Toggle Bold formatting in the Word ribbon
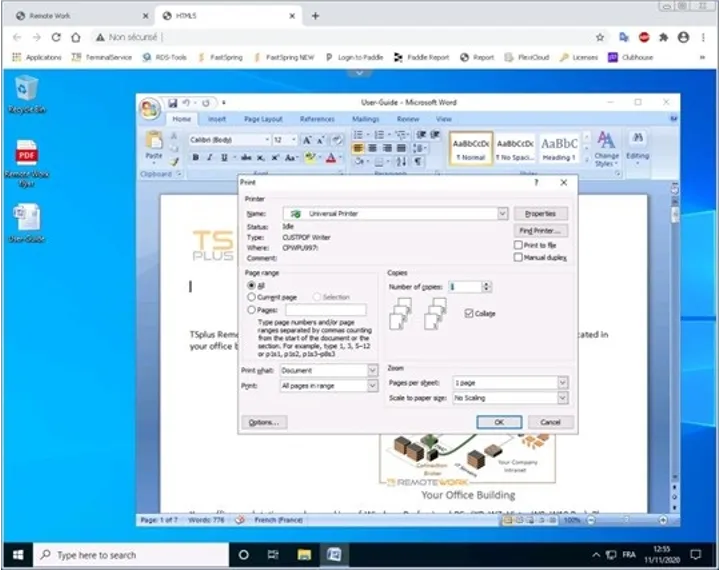 [x=196, y=158]
